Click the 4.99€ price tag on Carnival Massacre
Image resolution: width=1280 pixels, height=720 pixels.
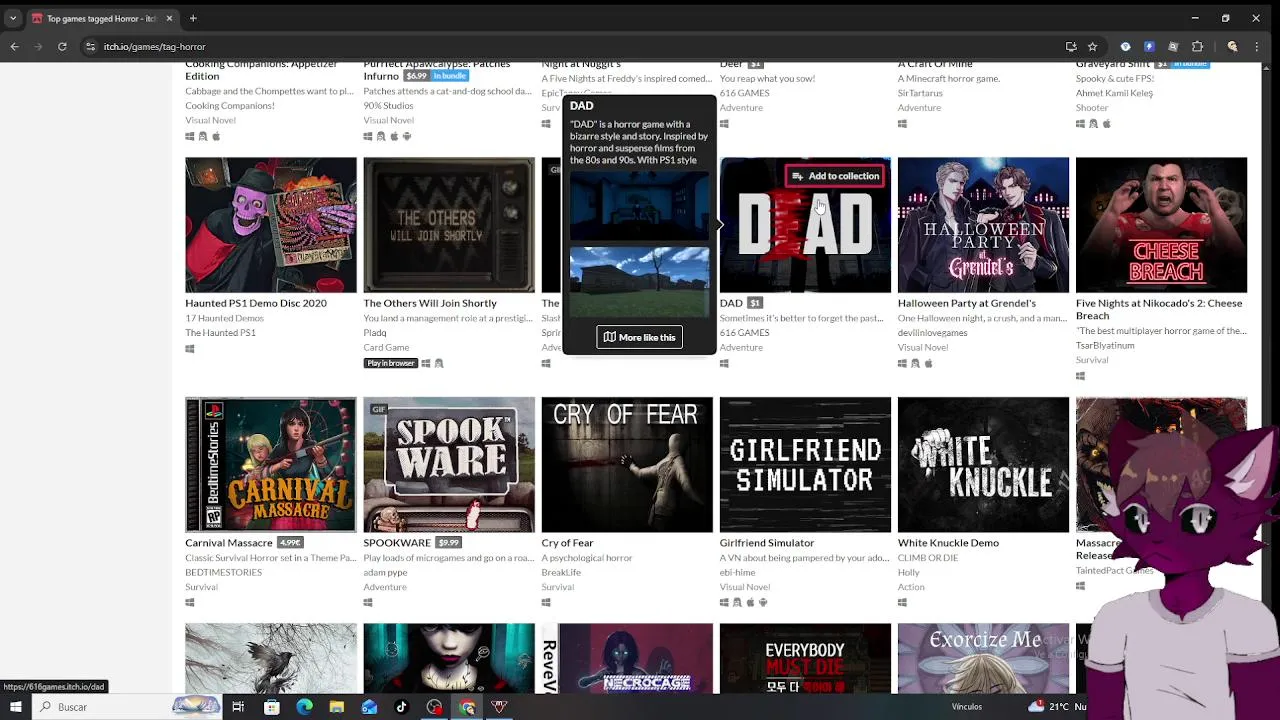click(290, 543)
